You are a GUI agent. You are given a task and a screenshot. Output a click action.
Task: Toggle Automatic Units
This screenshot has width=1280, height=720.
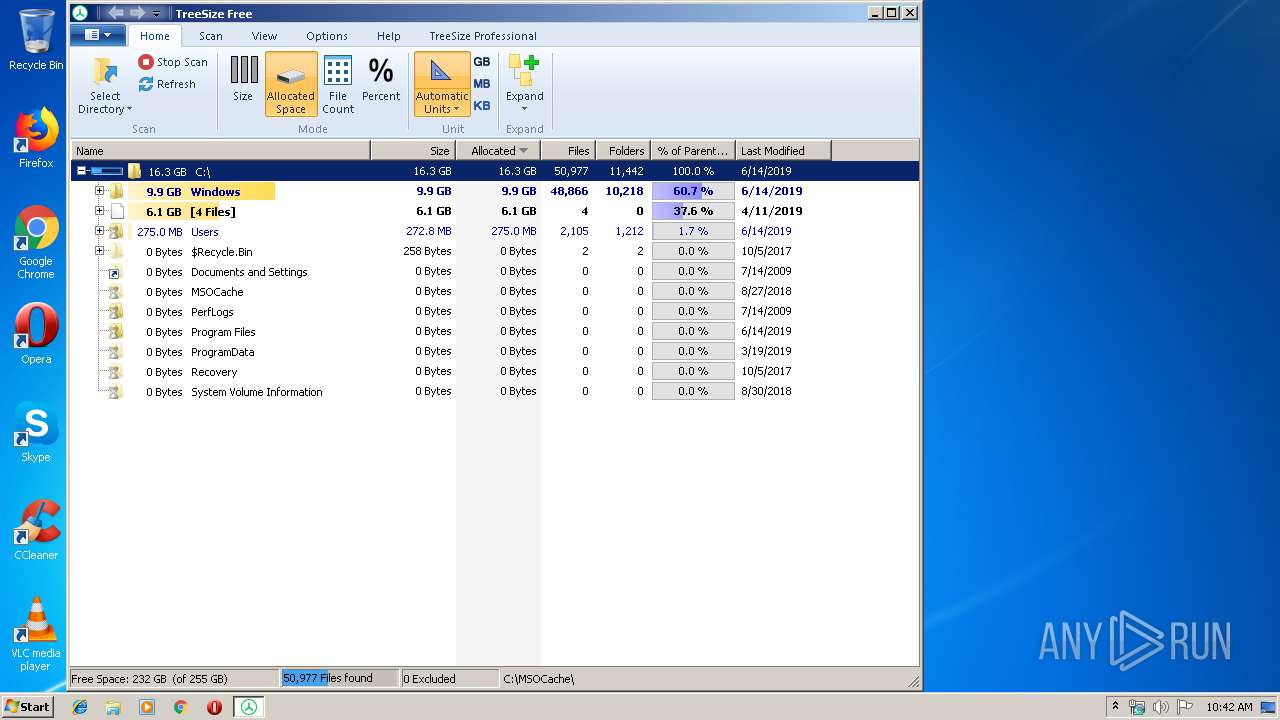[441, 85]
